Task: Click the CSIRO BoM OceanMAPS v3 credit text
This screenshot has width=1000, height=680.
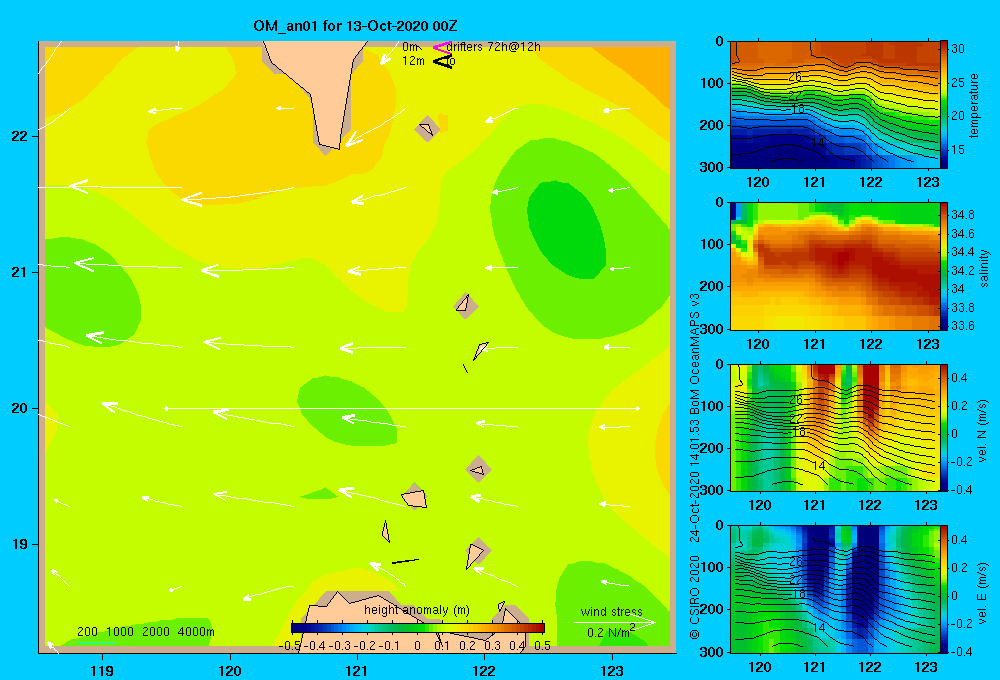Action: click(695, 466)
